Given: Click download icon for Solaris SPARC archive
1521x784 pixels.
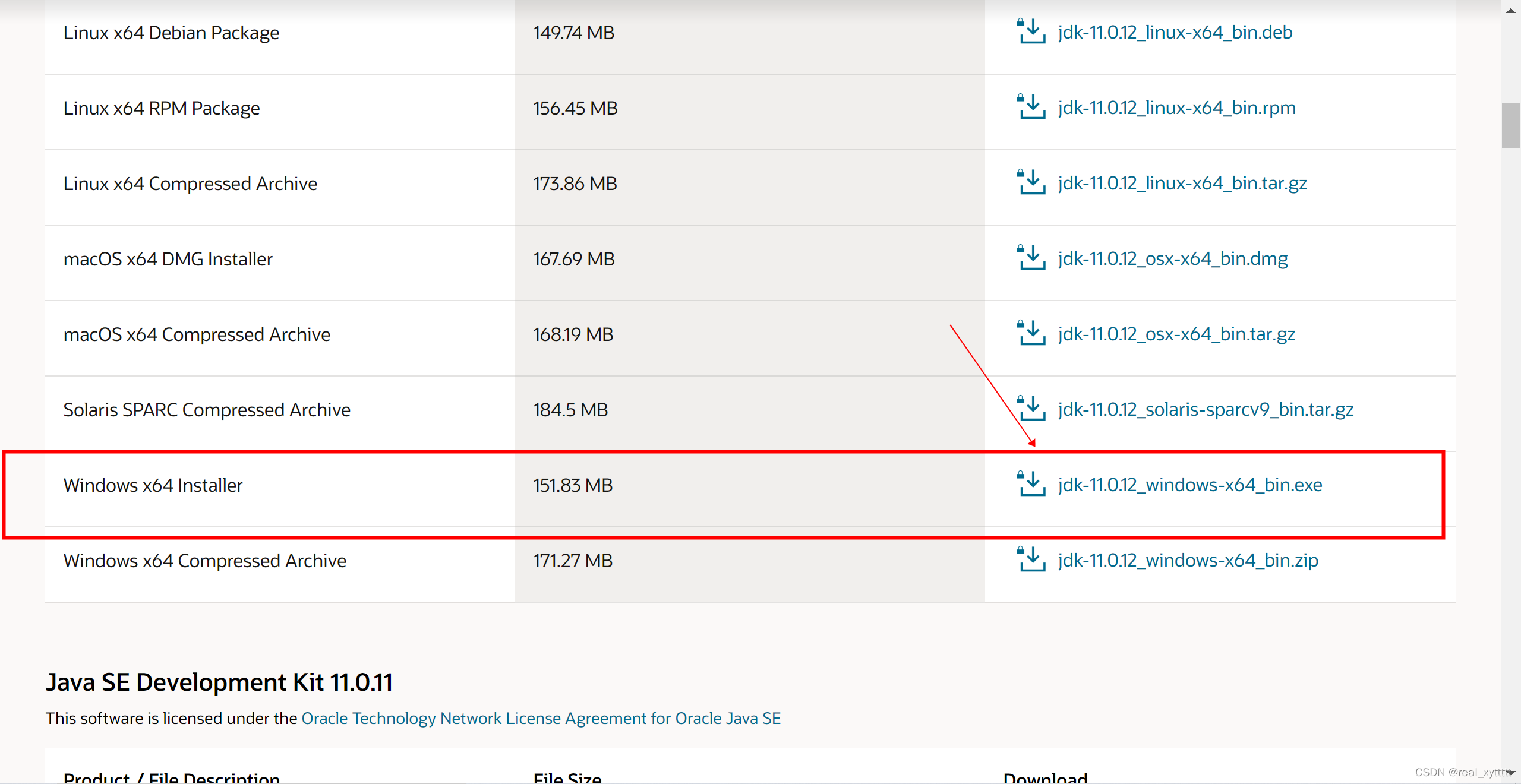Looking at the screenshot, I should 1031,409.
